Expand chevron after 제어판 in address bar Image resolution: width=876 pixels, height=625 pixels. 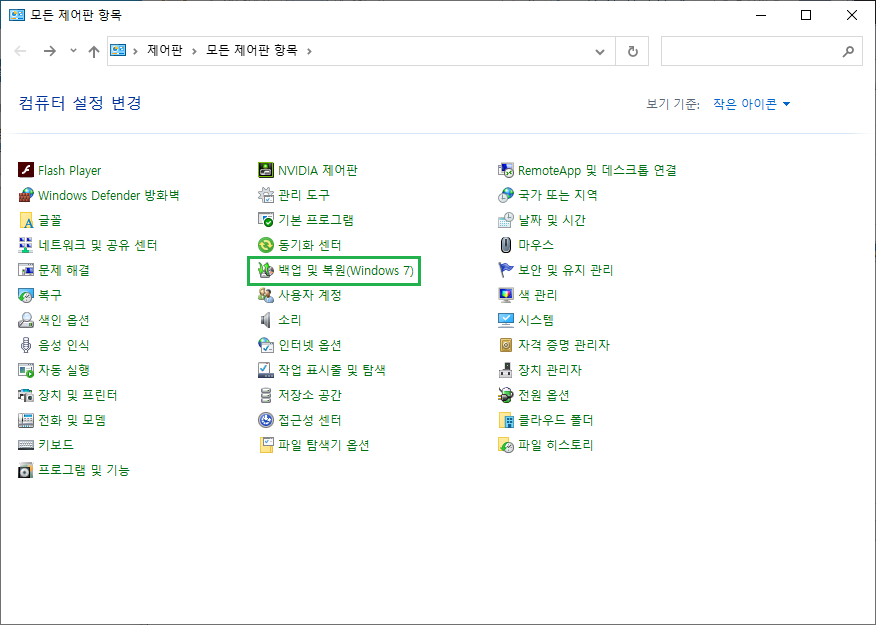click(194, 51)
